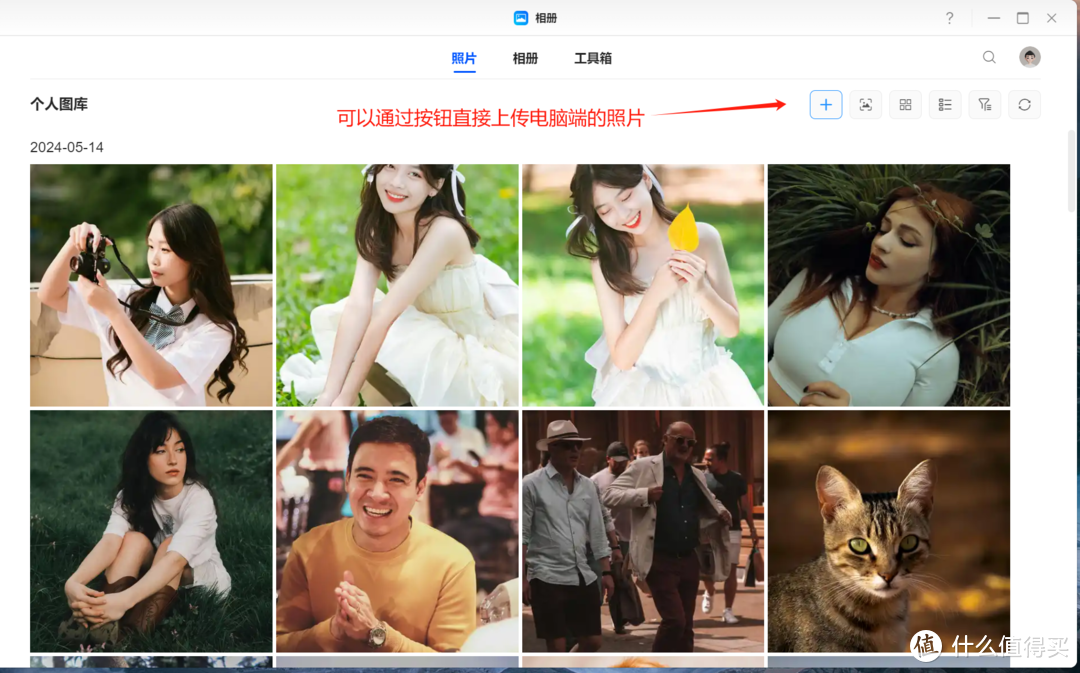Click the 个人图库 heading

coord(58,103)
